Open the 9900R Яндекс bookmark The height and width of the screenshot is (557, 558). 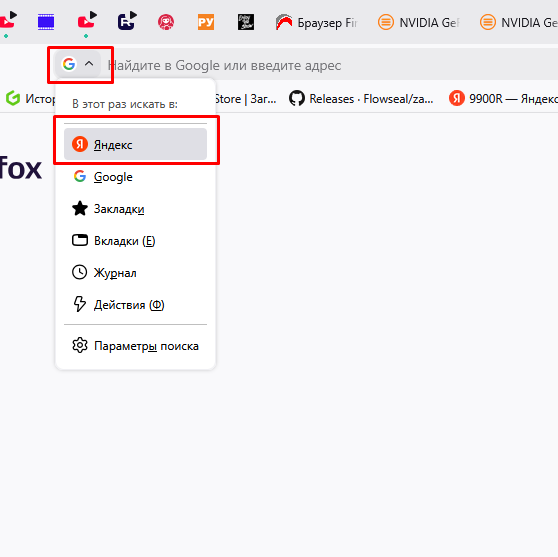coord(503,99)
